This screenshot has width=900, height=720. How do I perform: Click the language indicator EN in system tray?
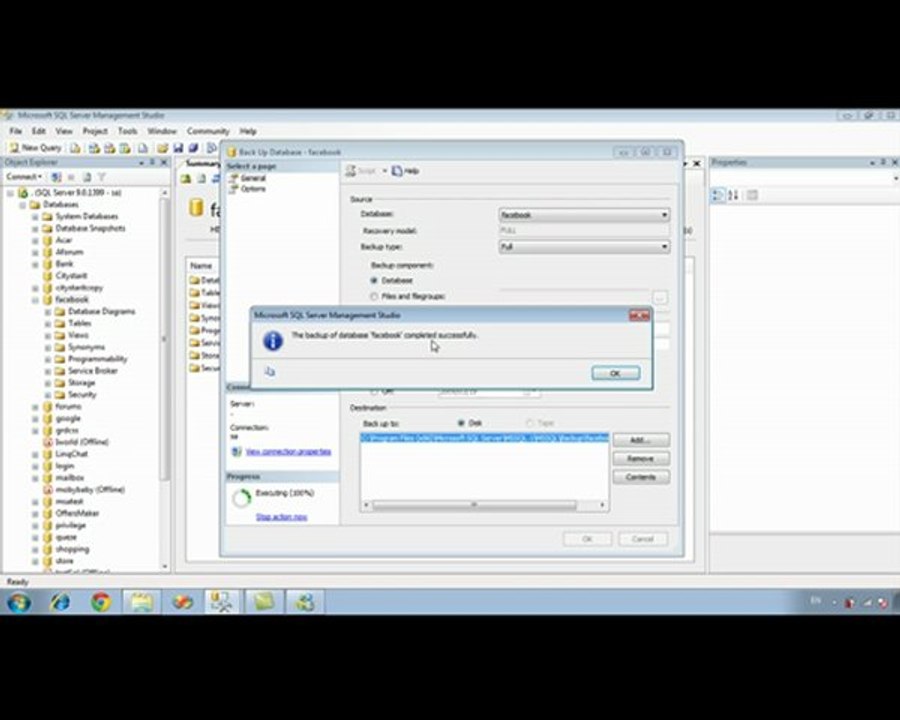pos(816,601)
